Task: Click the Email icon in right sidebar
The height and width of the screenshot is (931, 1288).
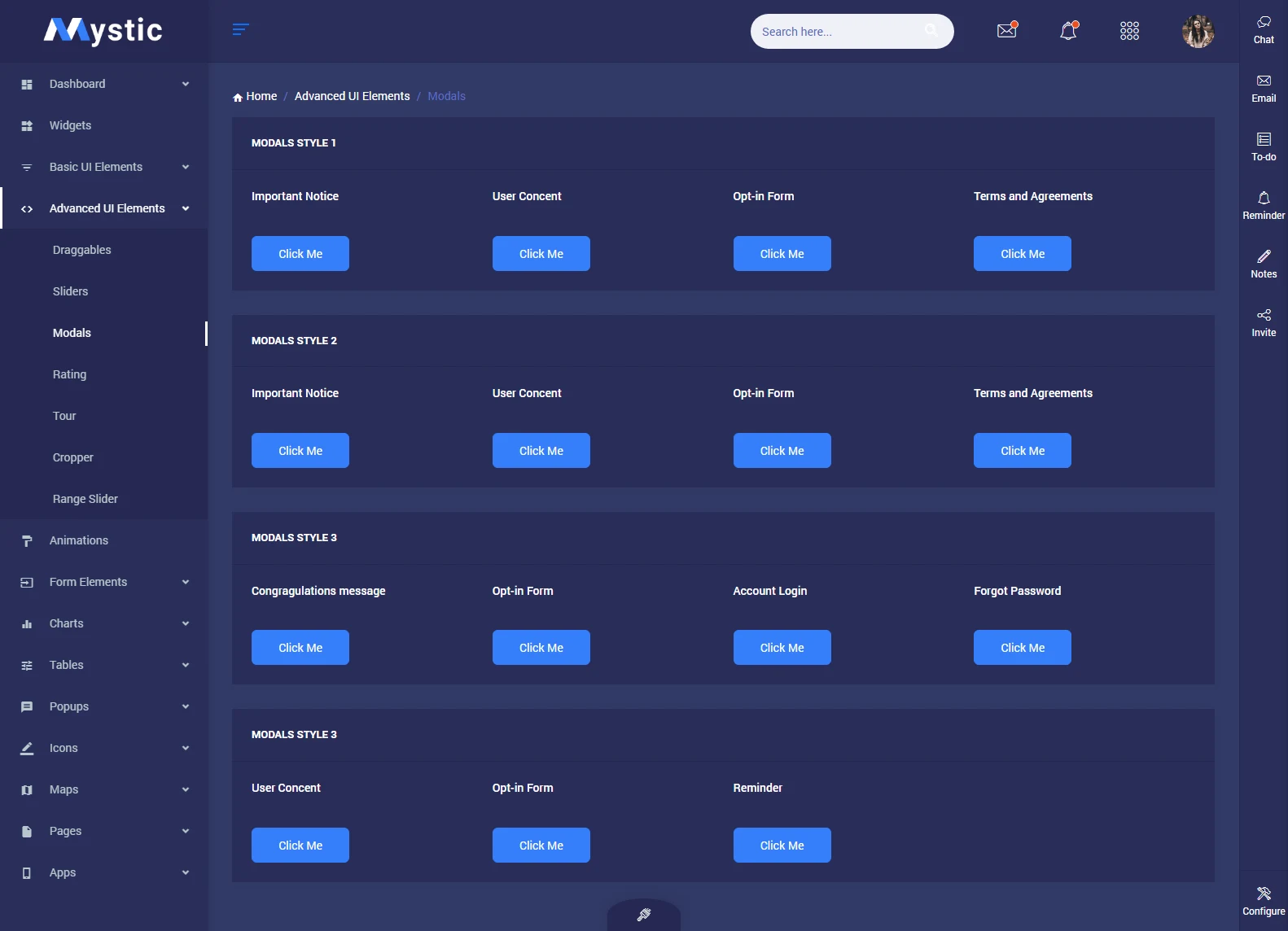Action: (1264, 81)
